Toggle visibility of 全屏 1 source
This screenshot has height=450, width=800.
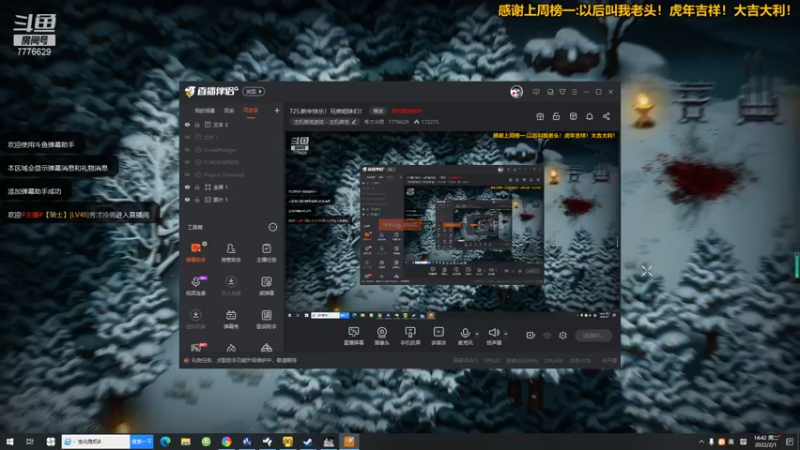click(x=187, y=187)
